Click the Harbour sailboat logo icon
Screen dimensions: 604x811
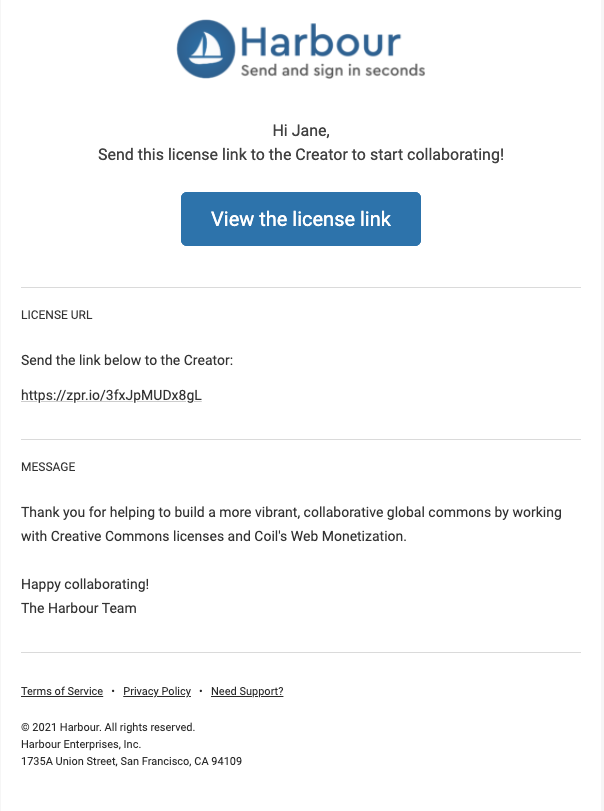pyautogui.click(x=206, y=49)
